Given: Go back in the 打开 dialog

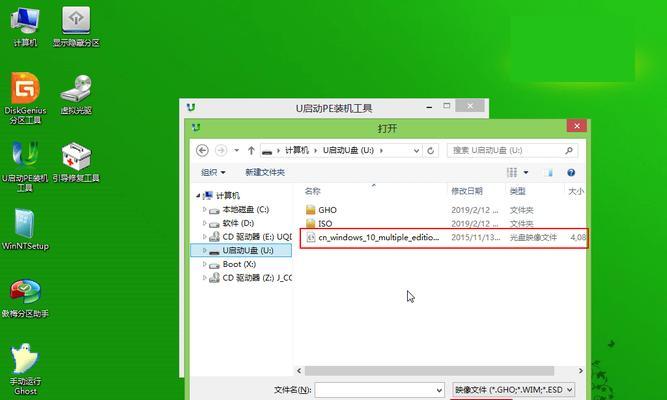Looking at the screenshot, I should point(202,150).
